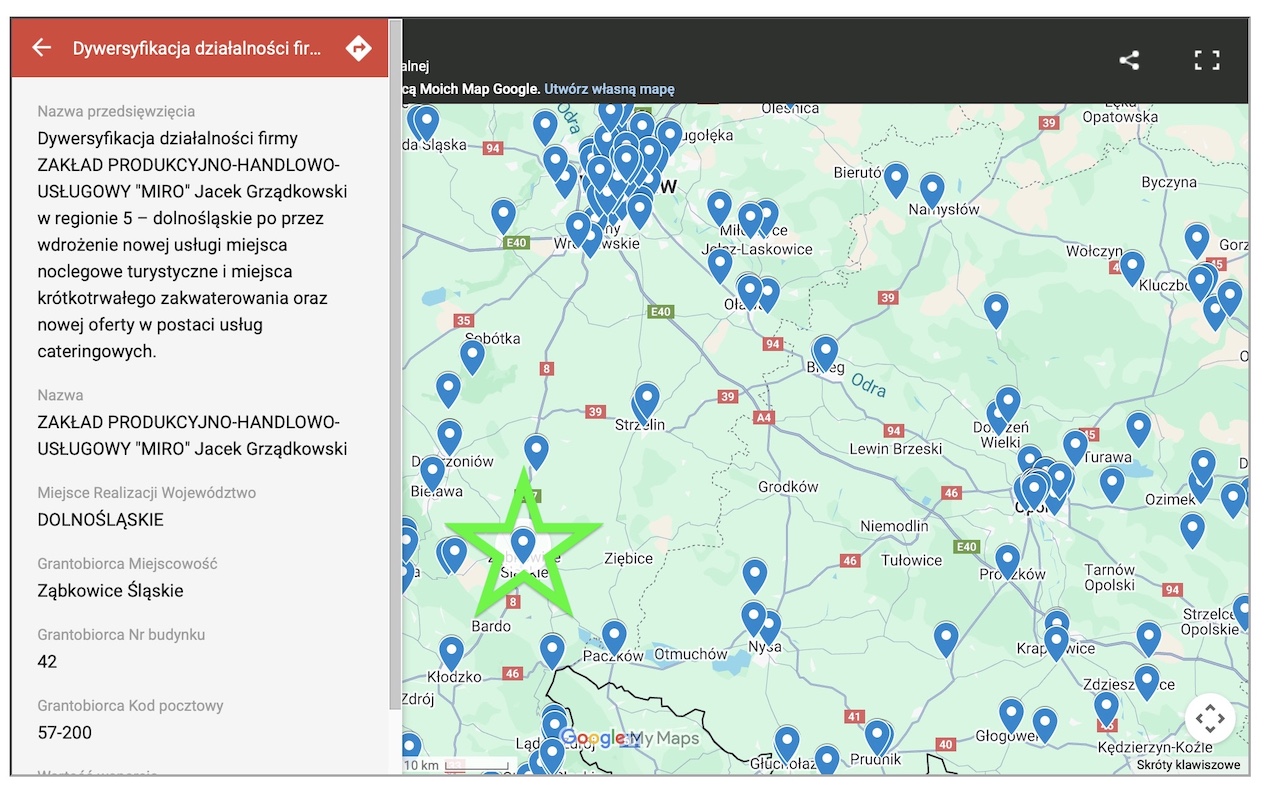
Task: Select the pin right of the Bierutów label
Action: (896, 180)
